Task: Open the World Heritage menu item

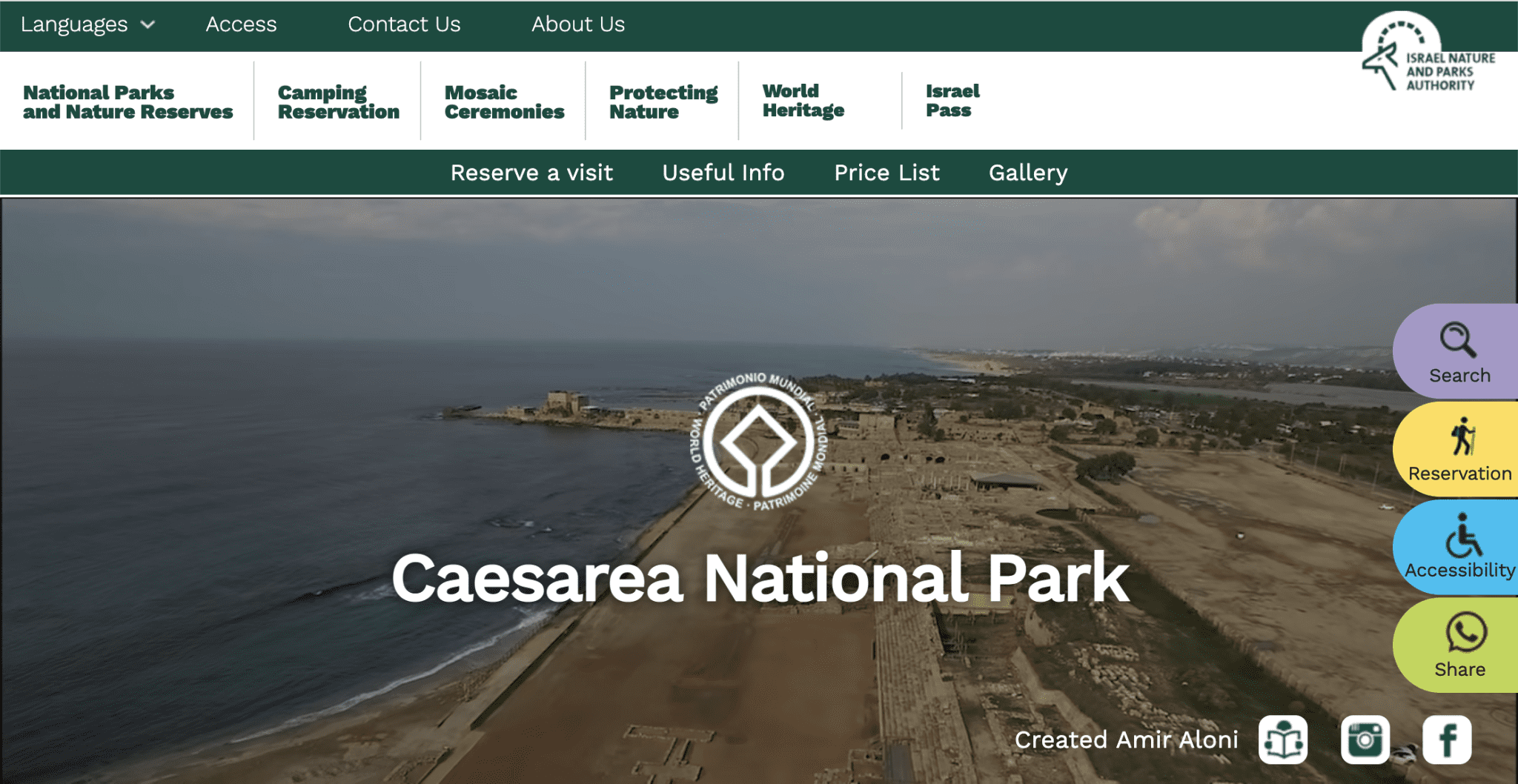Action: point(802,100)
